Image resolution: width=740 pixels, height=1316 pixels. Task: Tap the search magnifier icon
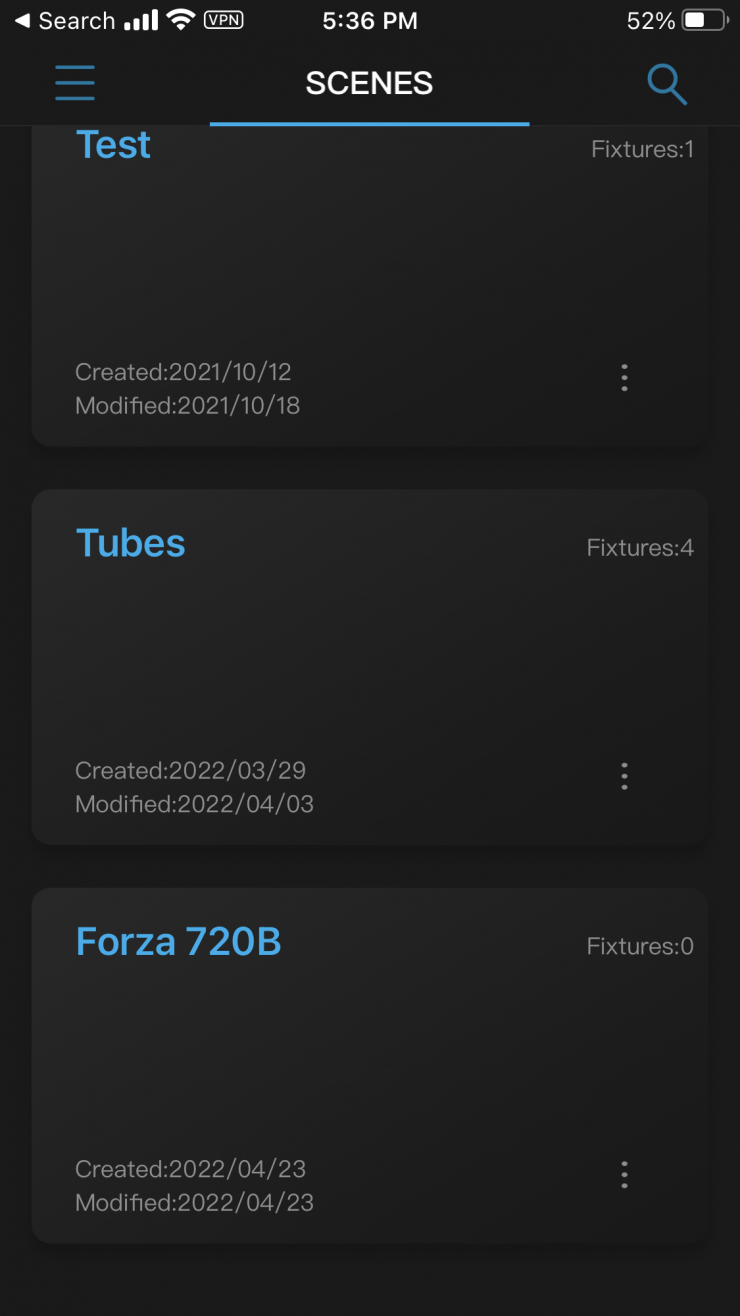667,84
